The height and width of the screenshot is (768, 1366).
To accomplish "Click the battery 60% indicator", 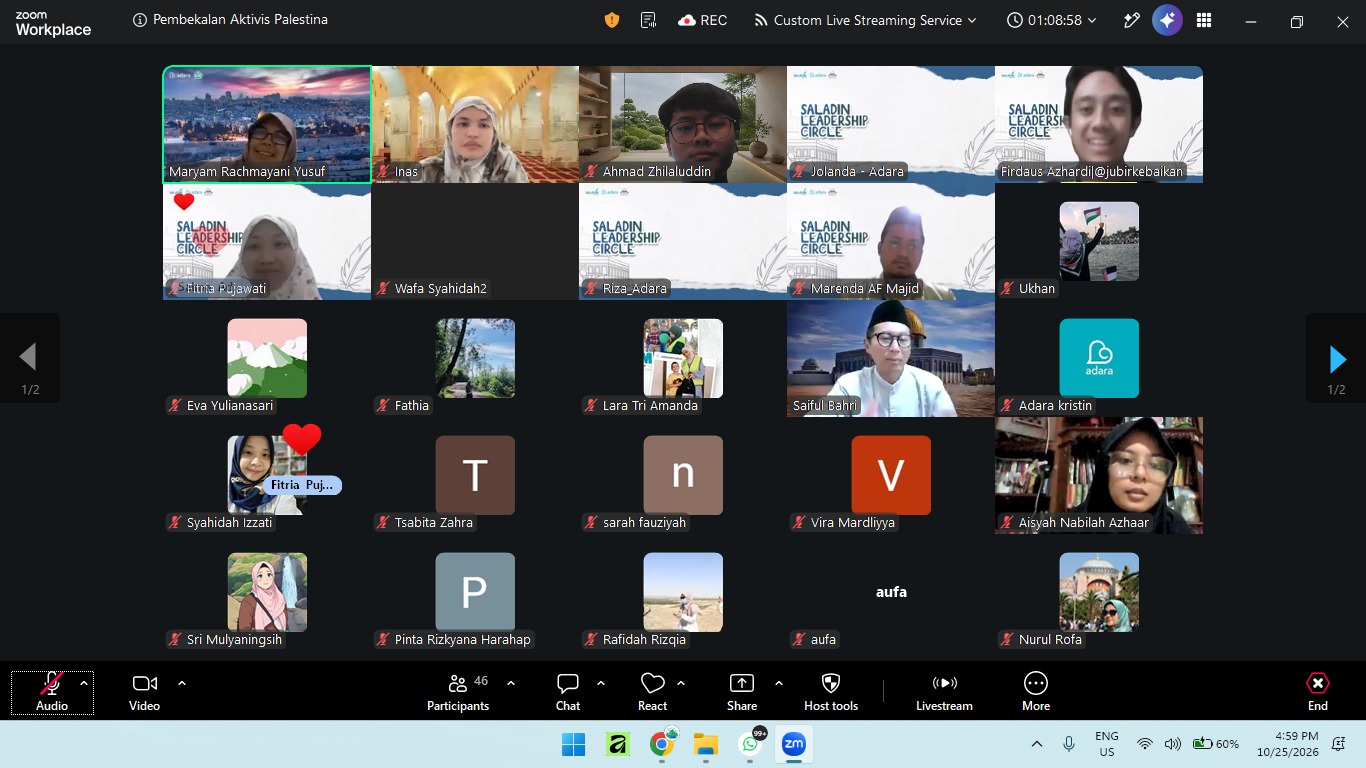I will pyautogui.click(x=1215, y=744).
